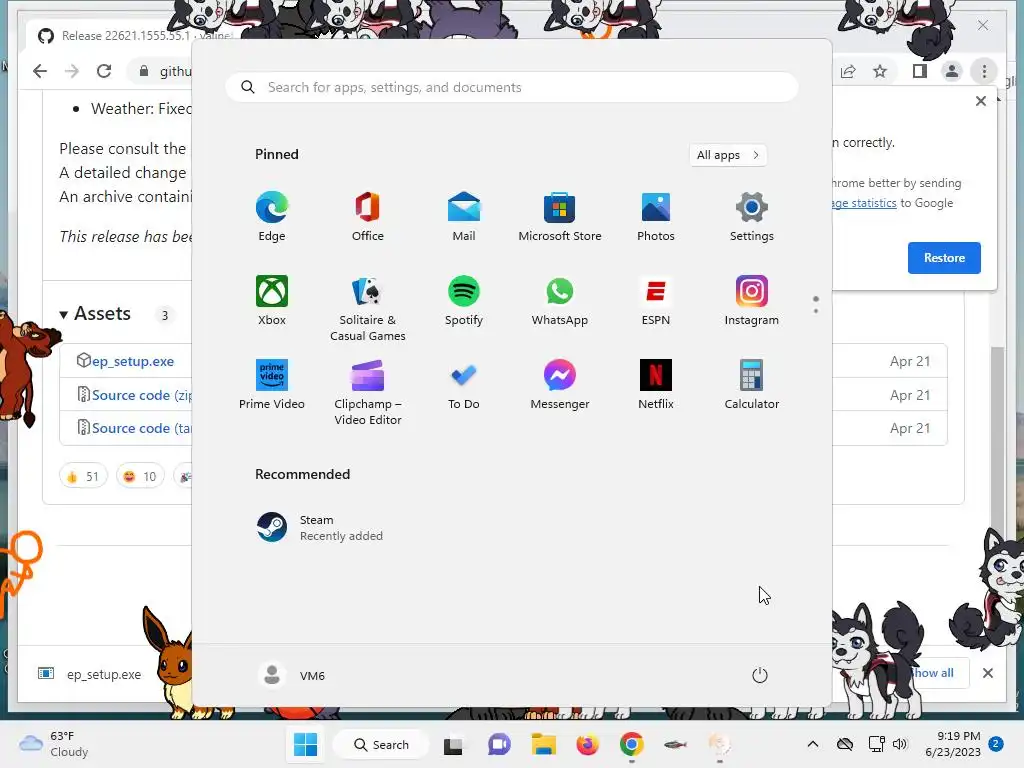Open the Chrome profile button

tap(952, 71)
